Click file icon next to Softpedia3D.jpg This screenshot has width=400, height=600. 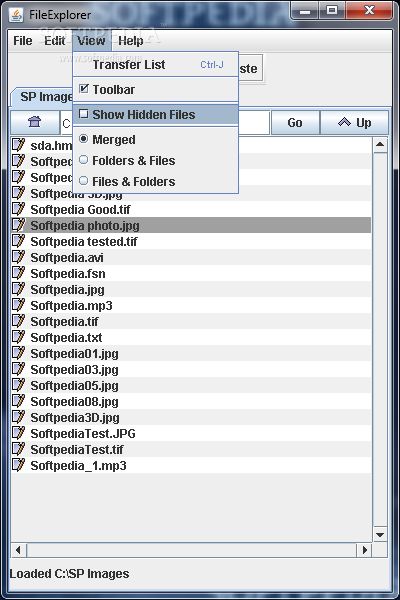pos(18,417)
